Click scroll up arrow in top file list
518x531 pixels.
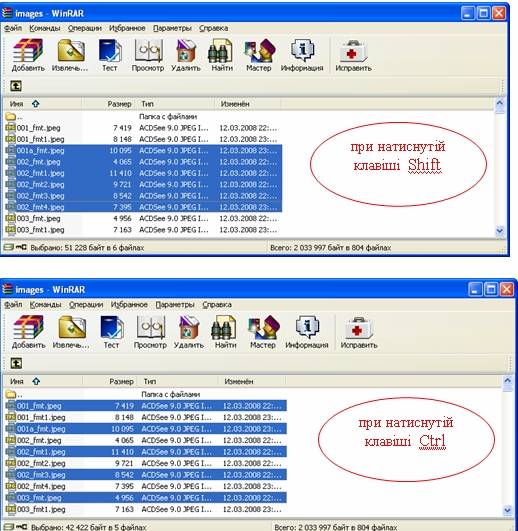[500, 103]
